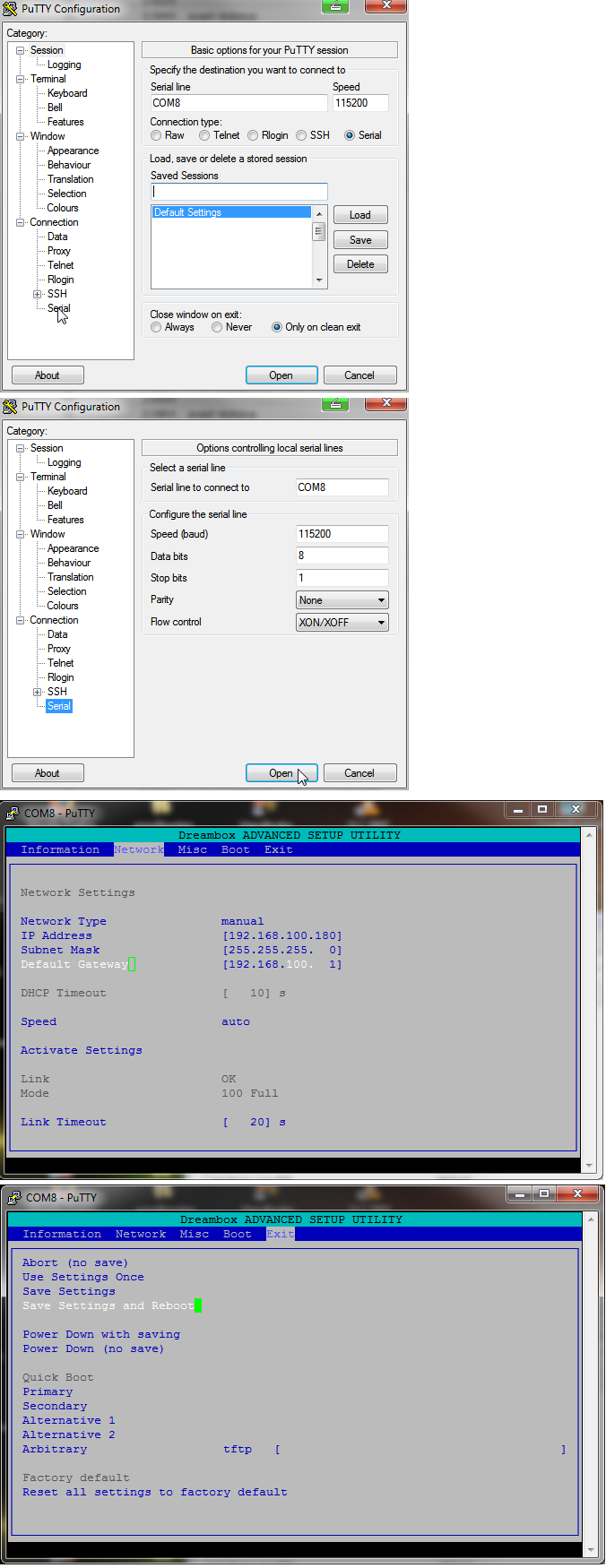Collapse Connection node in serial options window tree
606x1568 pixels.
click(21, 620)
